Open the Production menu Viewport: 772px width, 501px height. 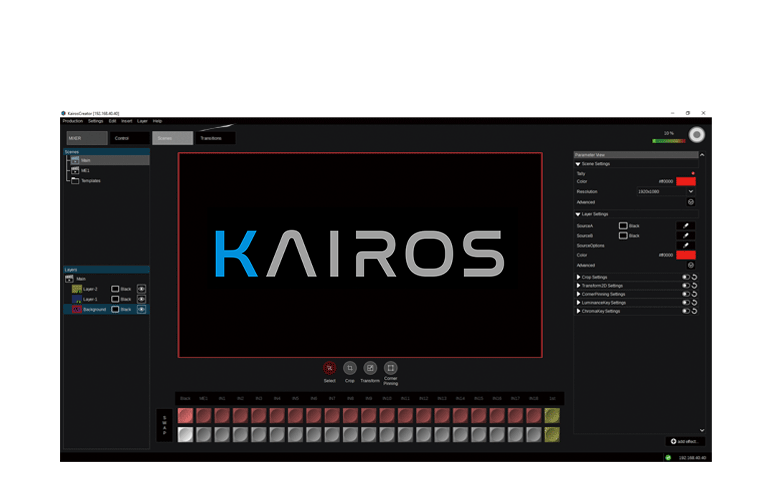click(x=72, y=121)
